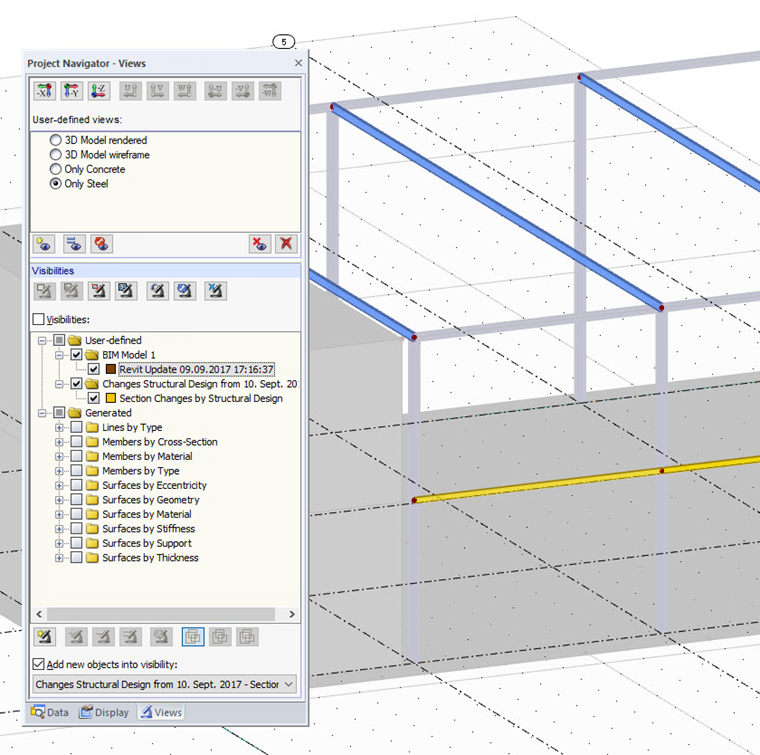Viewport: 760px width, 755px height.
Task: Close the Project Navigator panel
Action: pos(299,63)
